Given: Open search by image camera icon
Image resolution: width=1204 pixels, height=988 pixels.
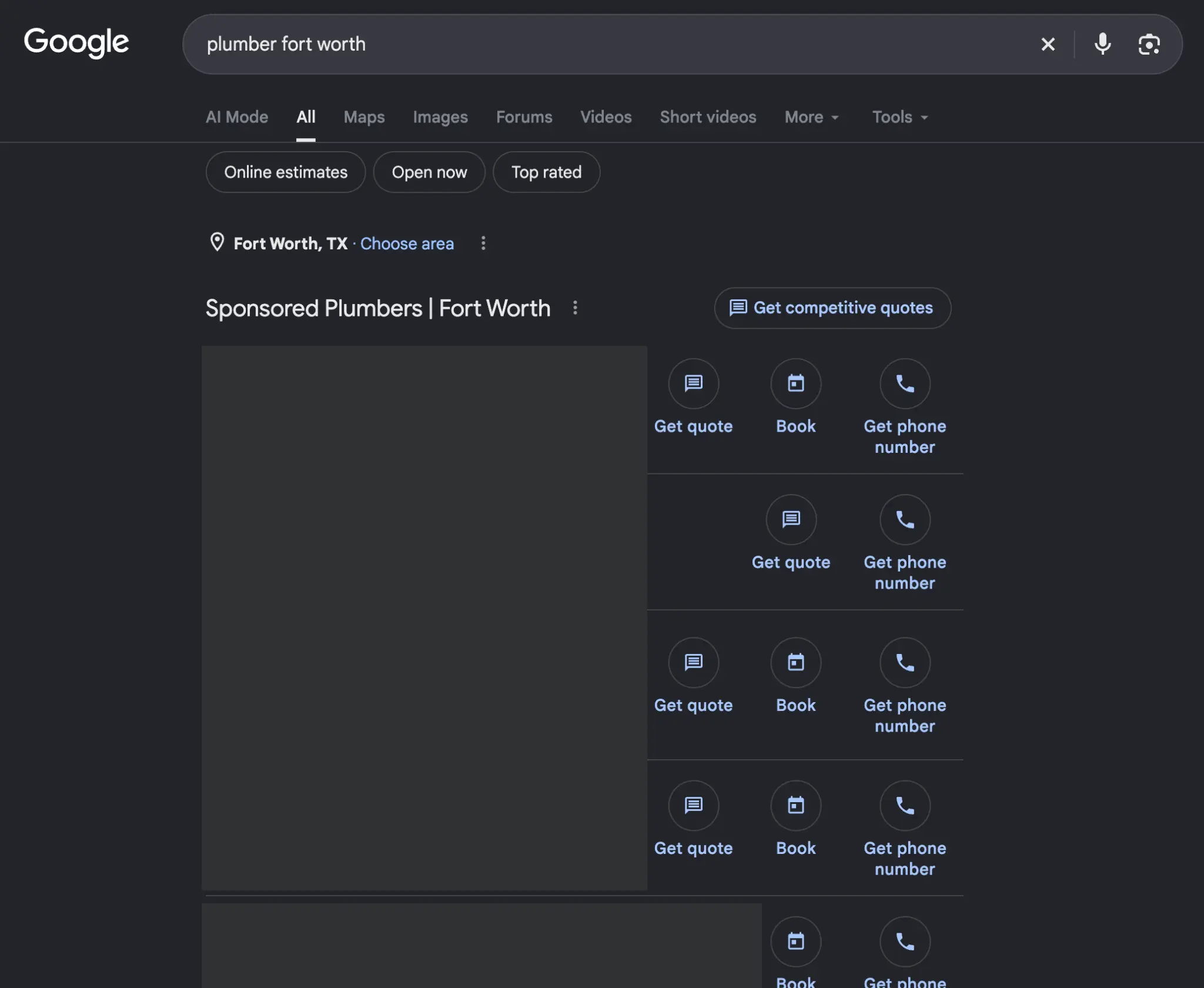Looking at the screenshot, I should [x=1149, y=44].
